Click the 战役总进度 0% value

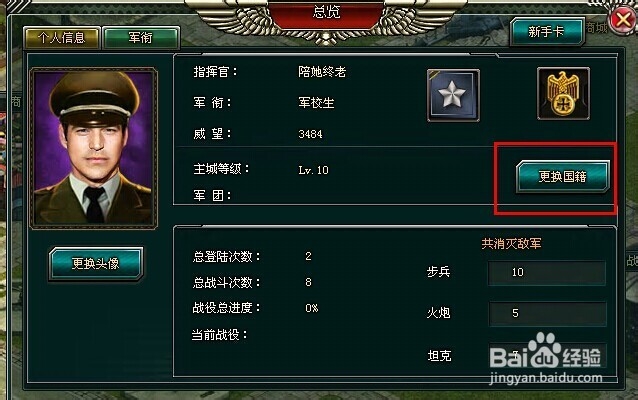point(312,308)
